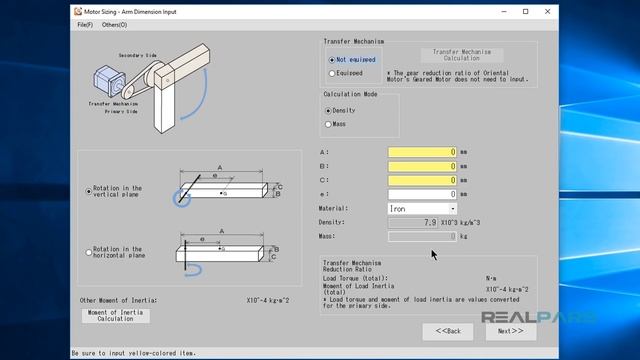Click the vertical plane rotation diagram

click(228, 186)
